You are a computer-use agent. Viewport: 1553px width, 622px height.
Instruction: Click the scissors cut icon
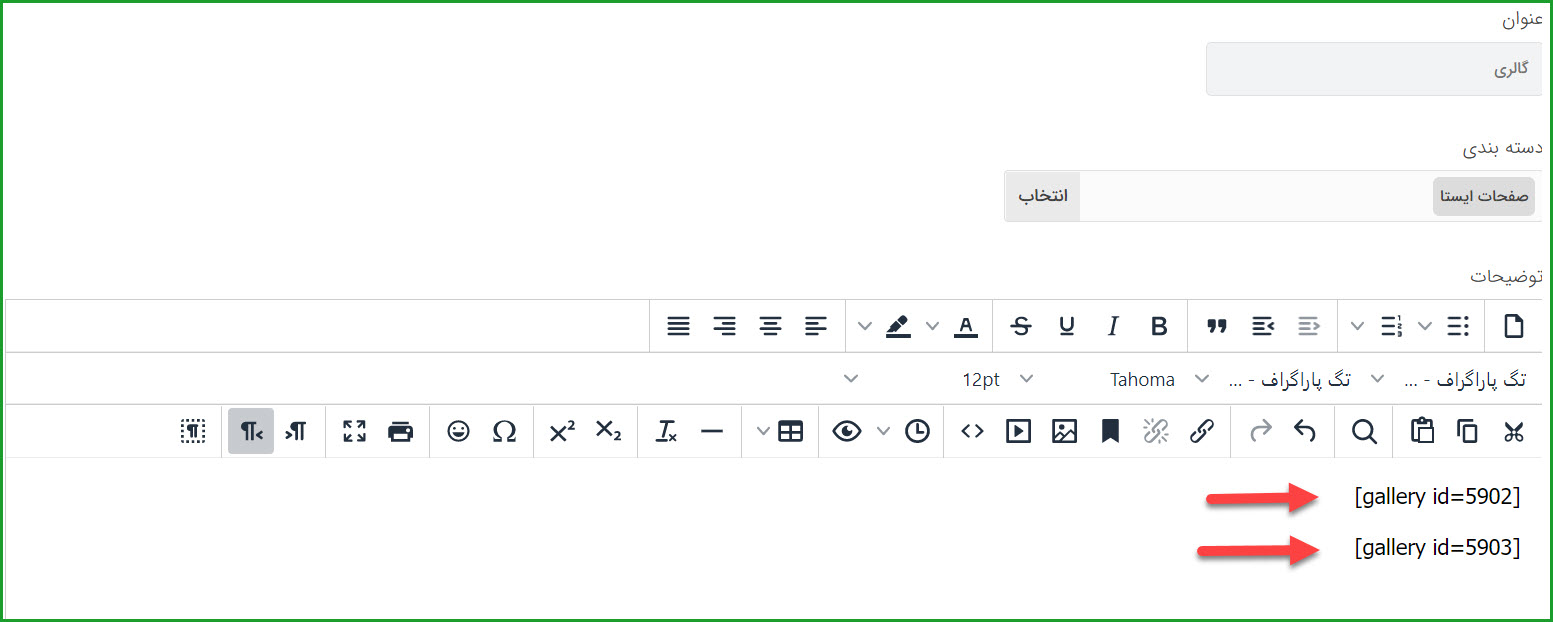coord(1513,431)
